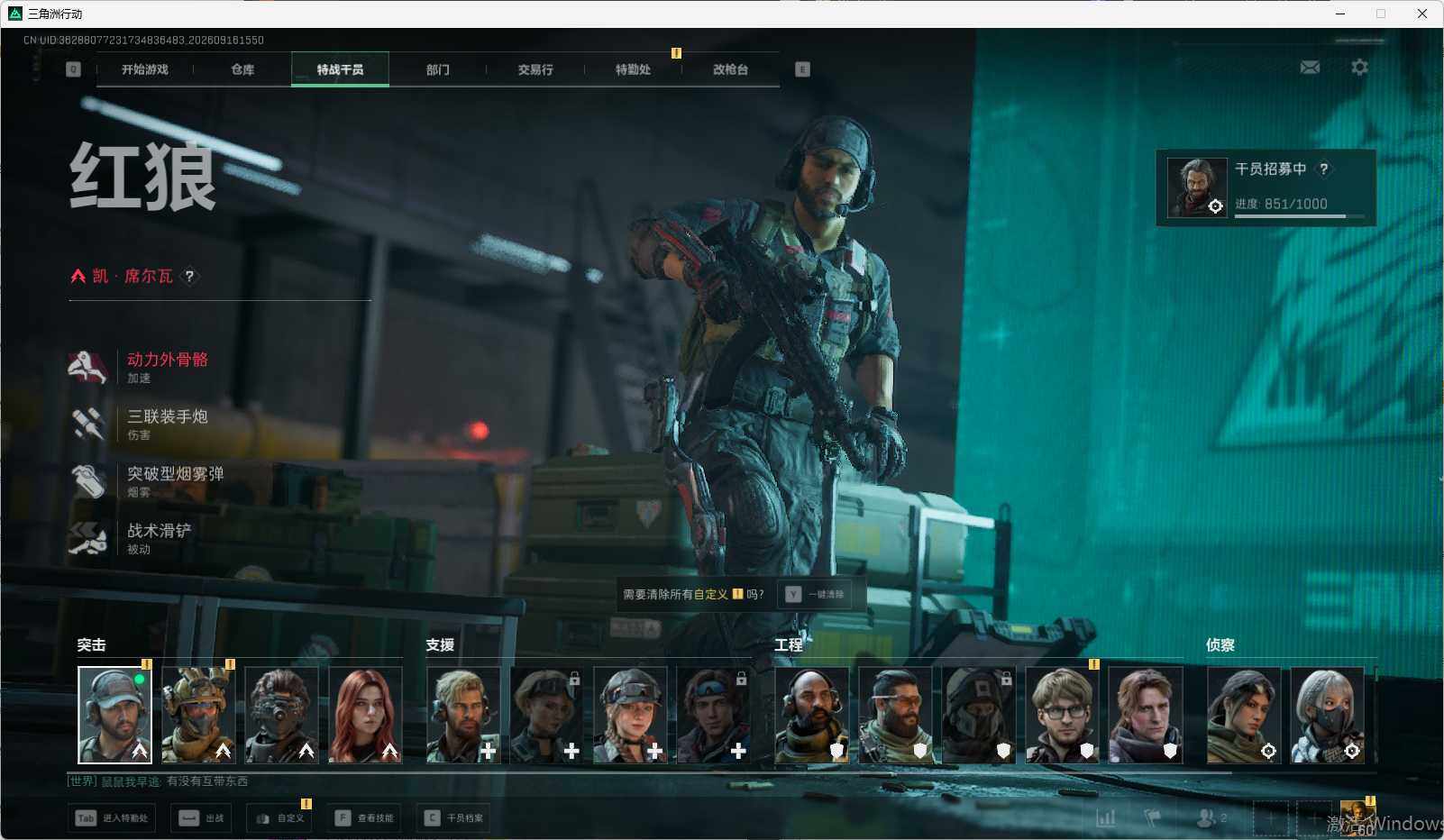Select the locked short-haired female support operator
The width and height of the screenshot is (1444, 840).
(x=546, y=715)
